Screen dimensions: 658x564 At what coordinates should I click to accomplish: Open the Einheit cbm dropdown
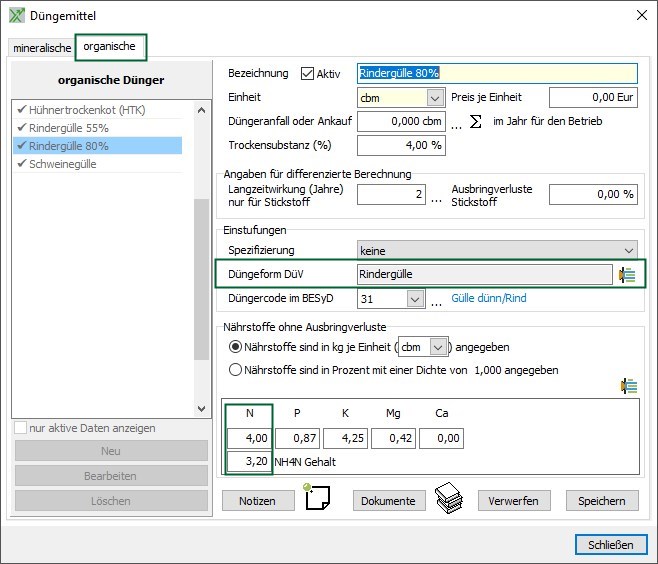[x=434, y=98]
